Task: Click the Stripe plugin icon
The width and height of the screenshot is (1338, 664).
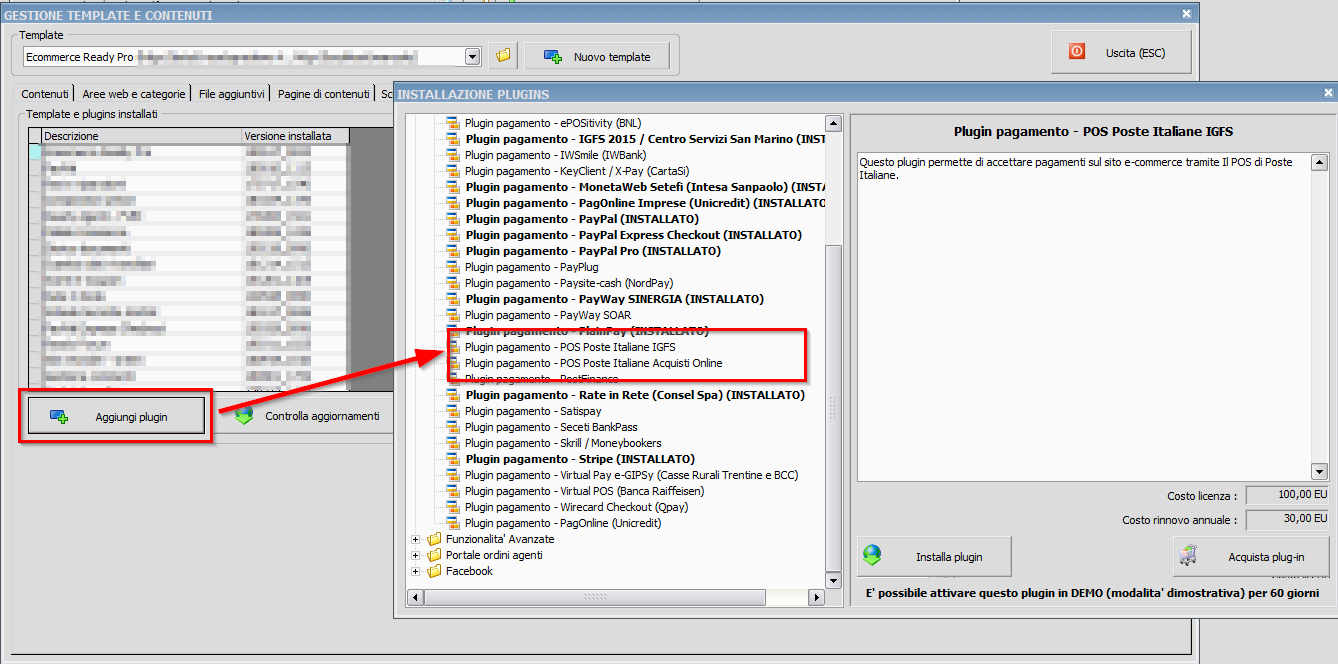Action: pyautogui.click(x=453, y=459)
